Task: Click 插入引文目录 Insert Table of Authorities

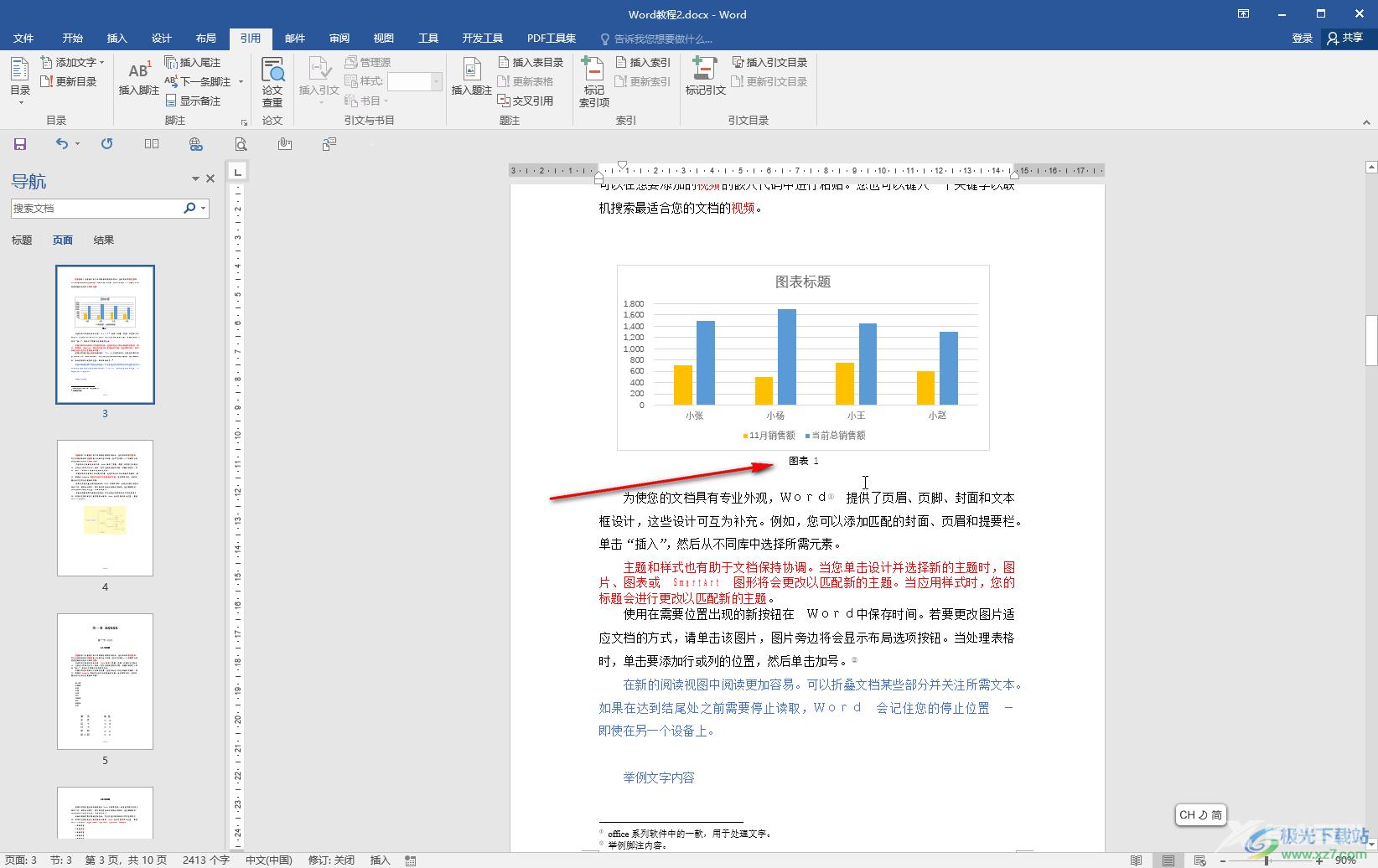Action: [769, 62]
